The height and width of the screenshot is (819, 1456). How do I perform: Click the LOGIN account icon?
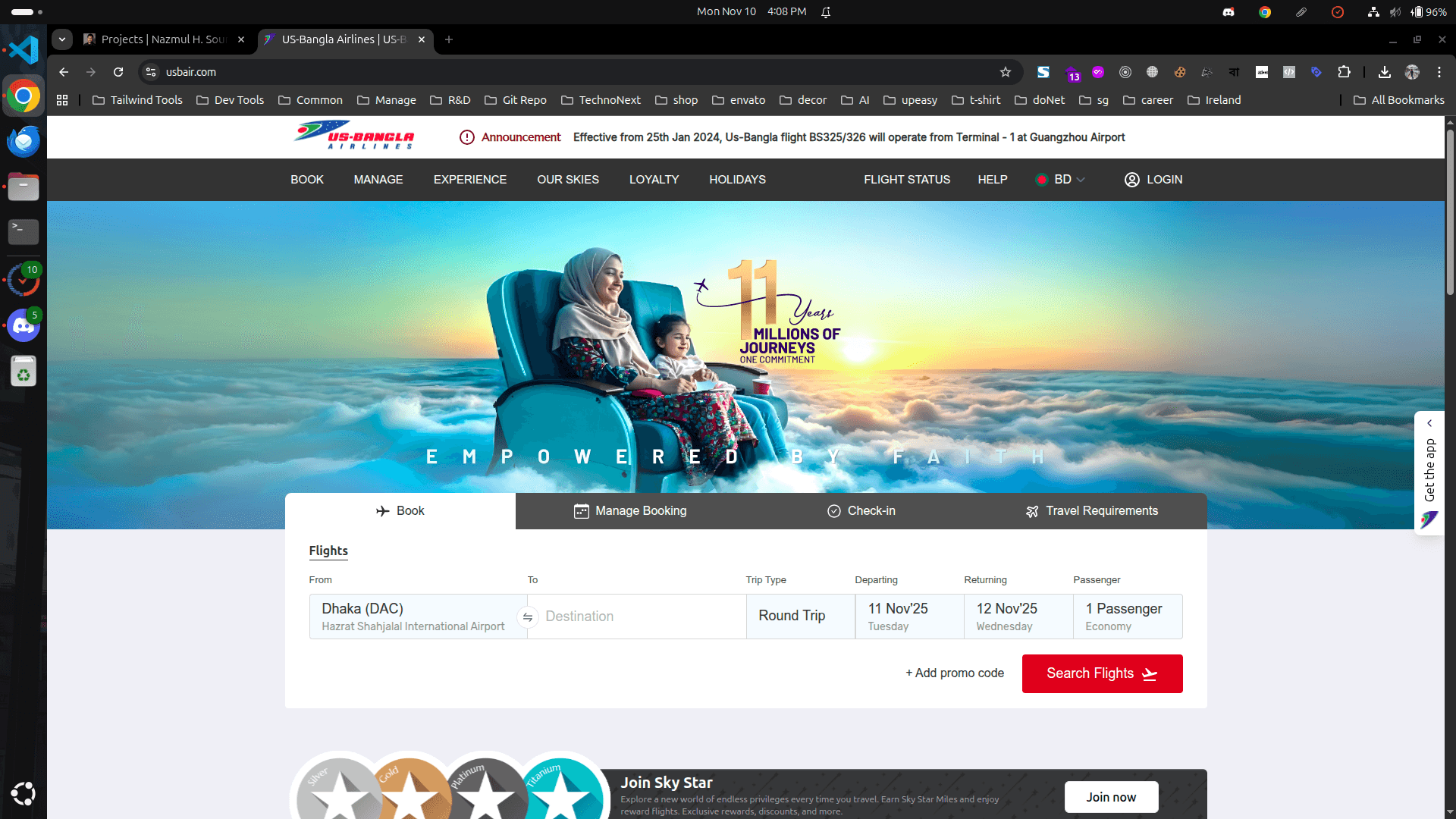1132,180
